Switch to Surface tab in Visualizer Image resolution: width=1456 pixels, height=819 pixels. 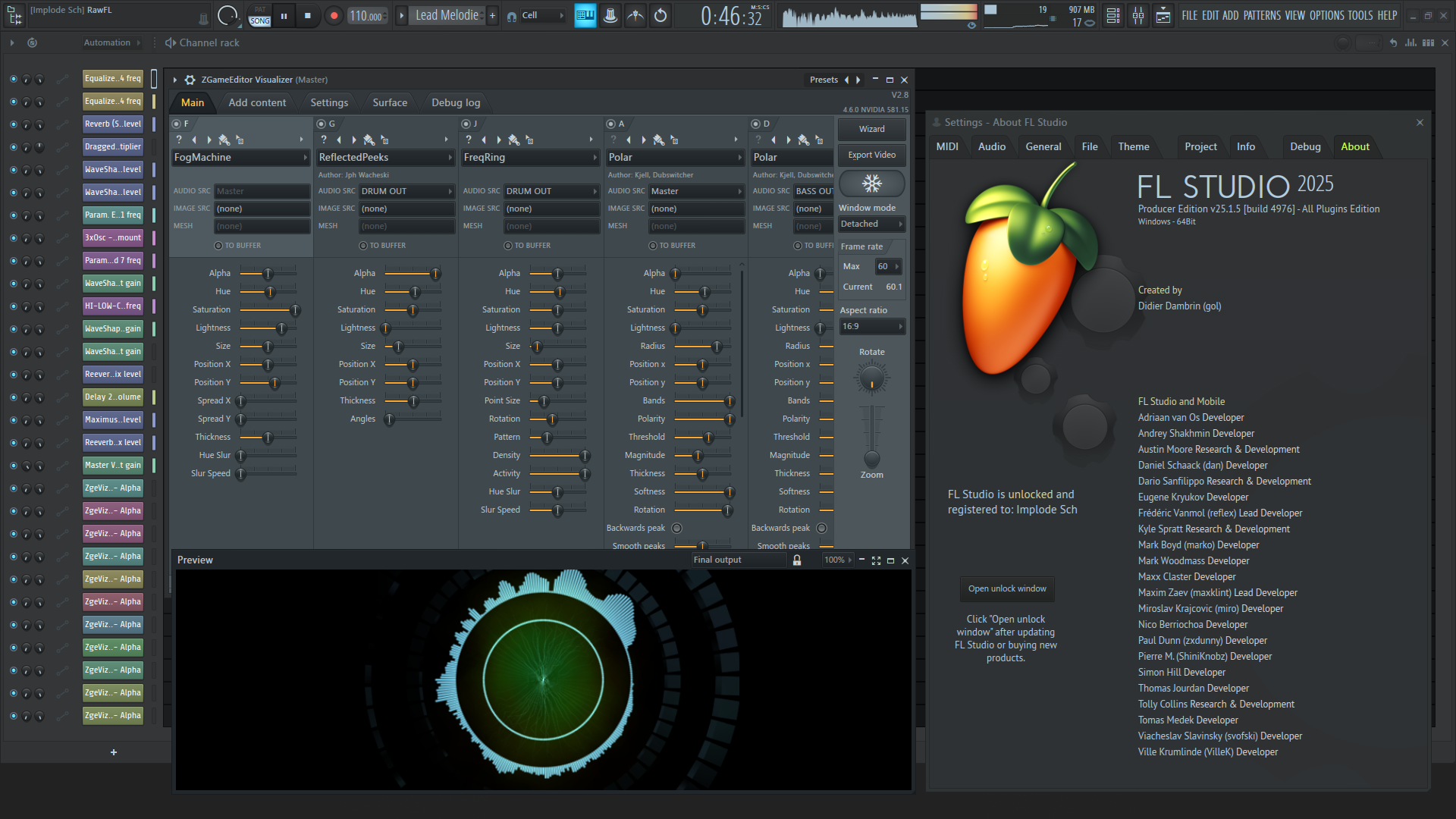pyautogui.click(x=390, y=102)
